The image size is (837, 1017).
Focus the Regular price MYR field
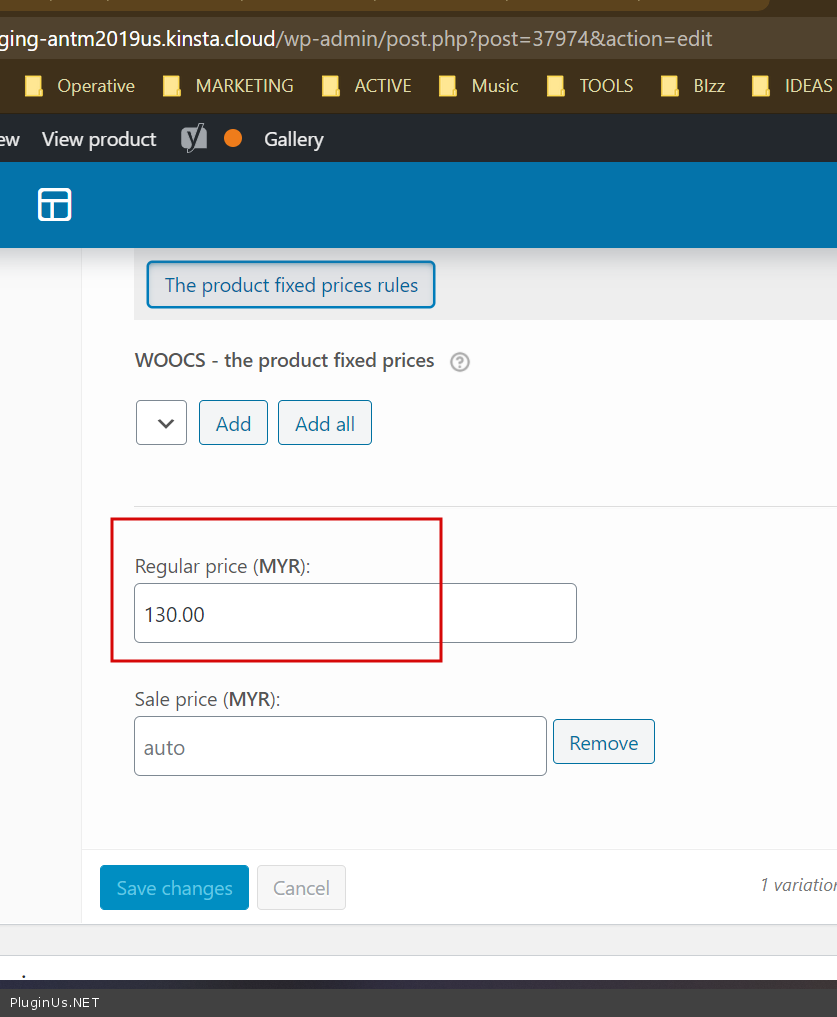(355, 614)
